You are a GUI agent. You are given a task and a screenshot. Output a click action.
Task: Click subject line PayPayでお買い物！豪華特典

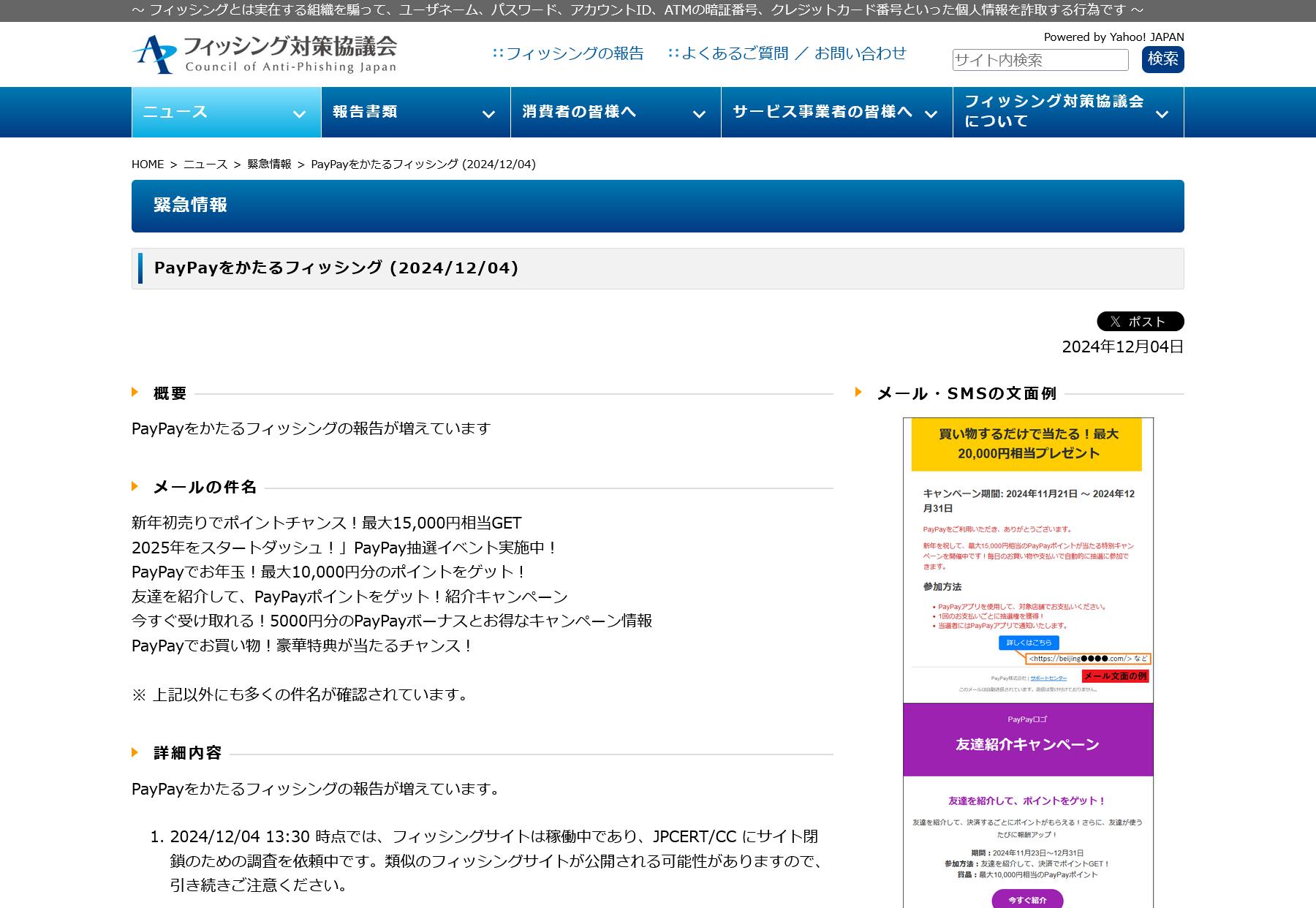click(303, 646)
